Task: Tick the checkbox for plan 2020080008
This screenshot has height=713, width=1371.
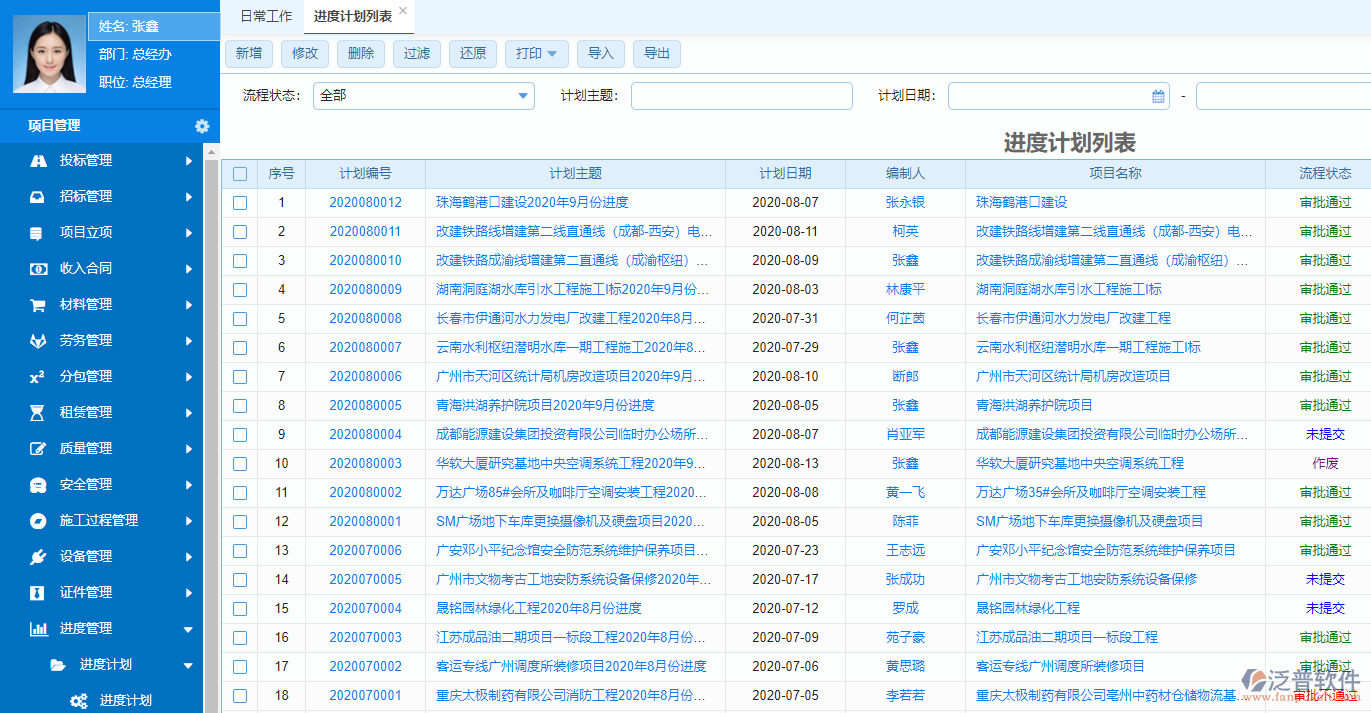Action: 239,318
